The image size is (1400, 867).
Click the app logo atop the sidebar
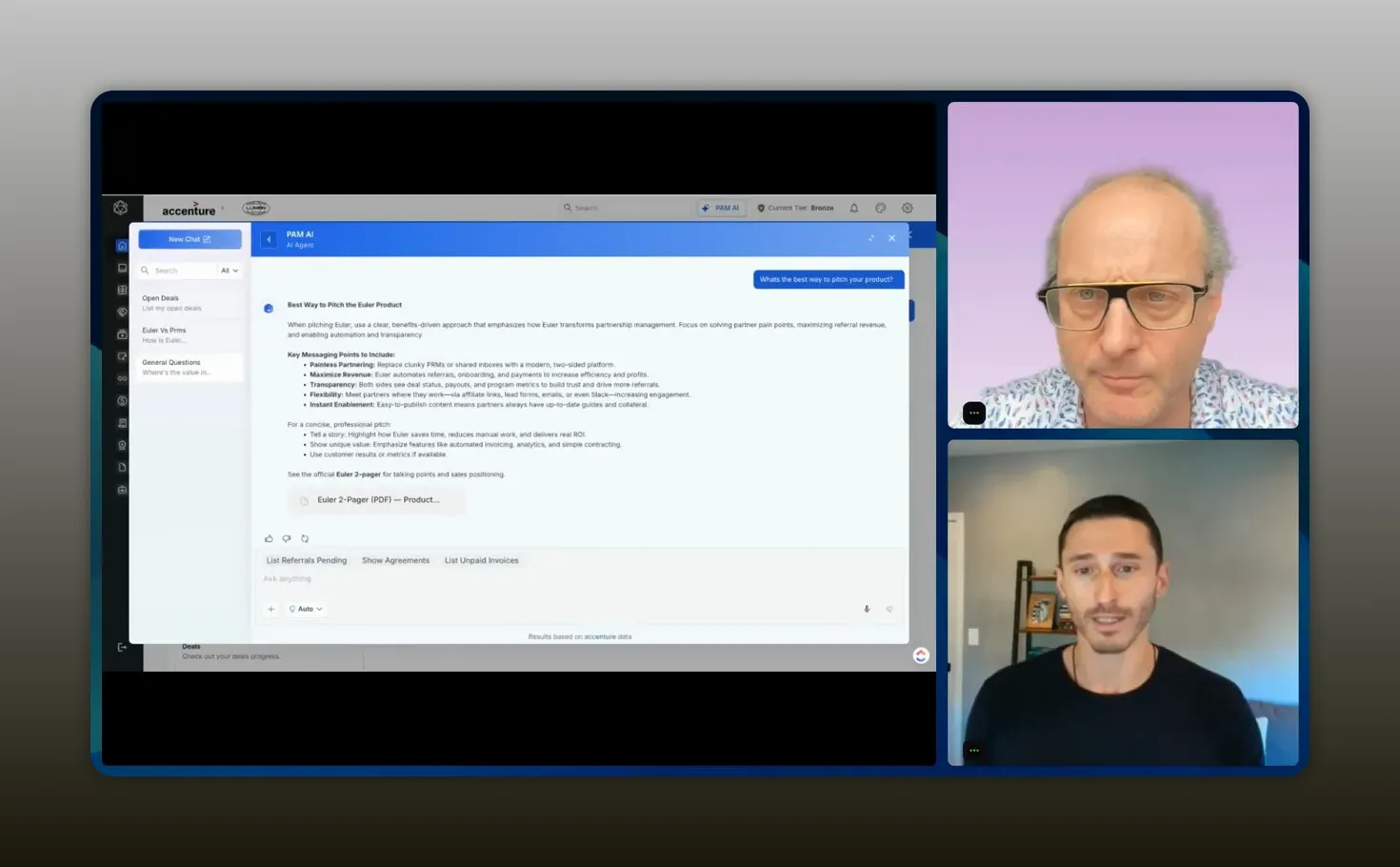(121, 208)
